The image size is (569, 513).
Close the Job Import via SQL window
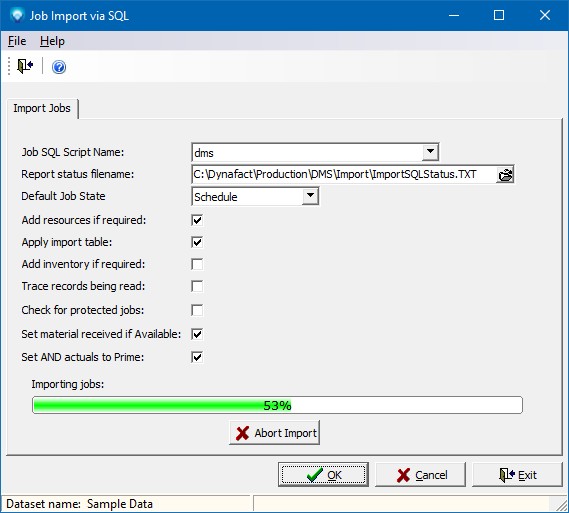[545, 15]
